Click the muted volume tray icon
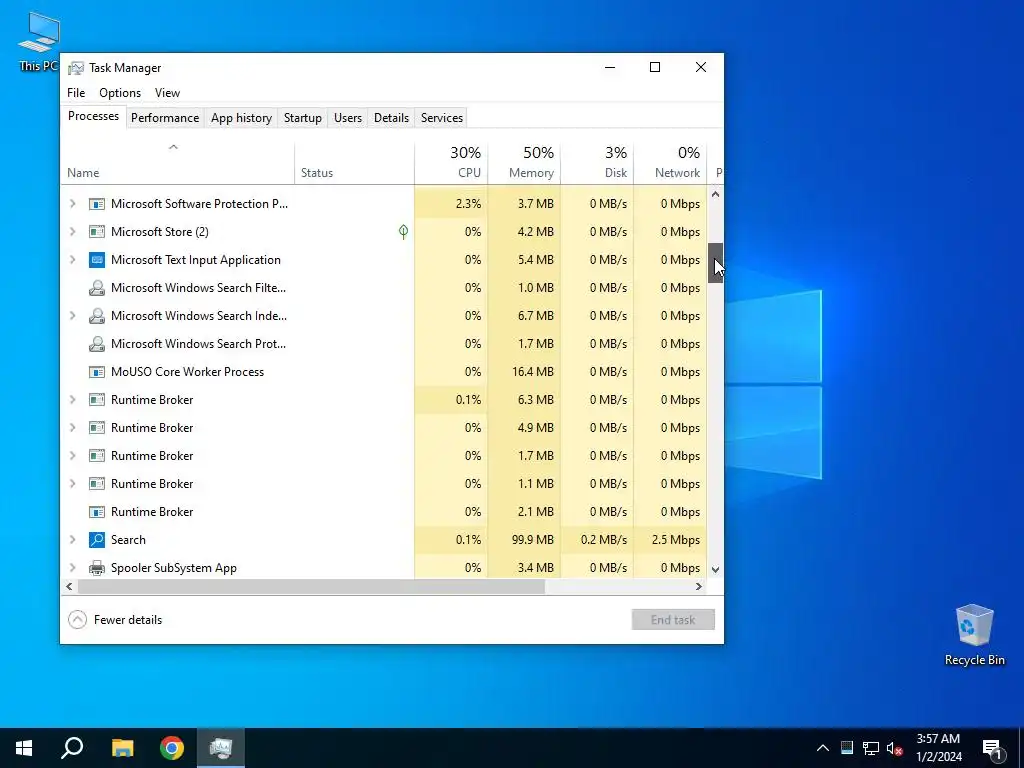The height and width of the screenshot is (768, 1024). 894,748
